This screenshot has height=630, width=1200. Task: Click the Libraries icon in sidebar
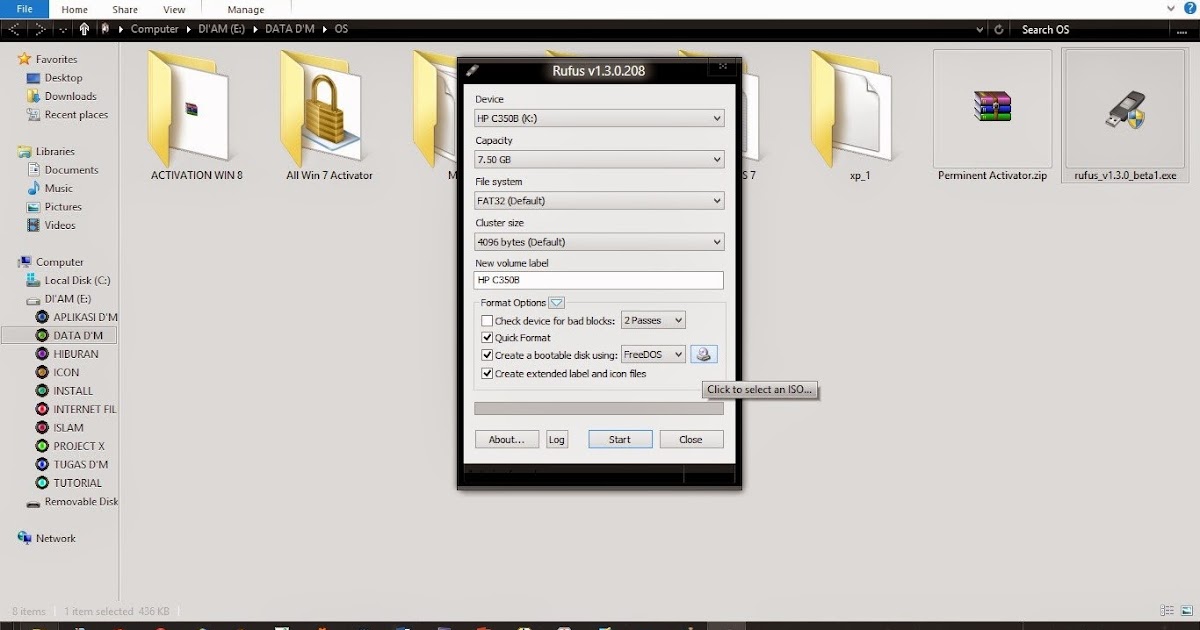pos(25,152)
